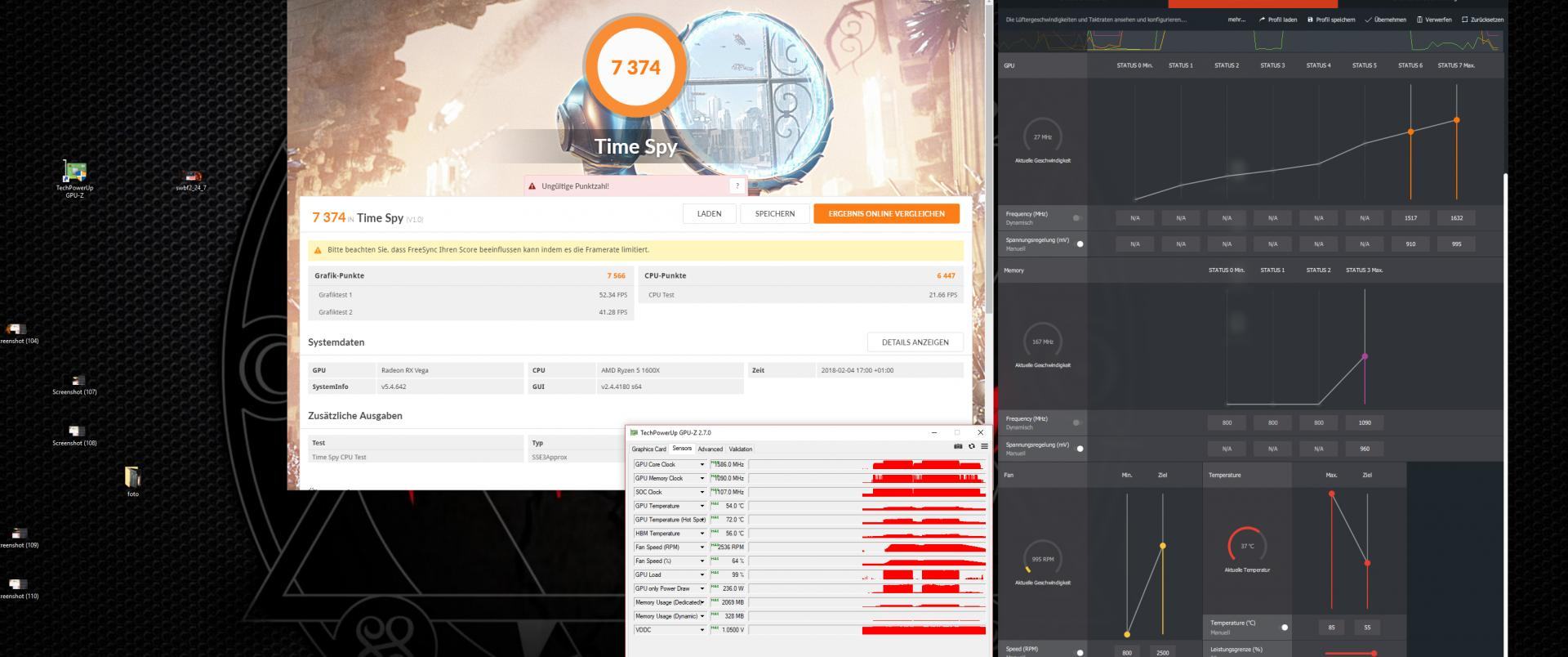This screenshot has height=657, width=1568.
Task: Switch to Graphics Card tab in GPU-Z
Action: [648, 449]
